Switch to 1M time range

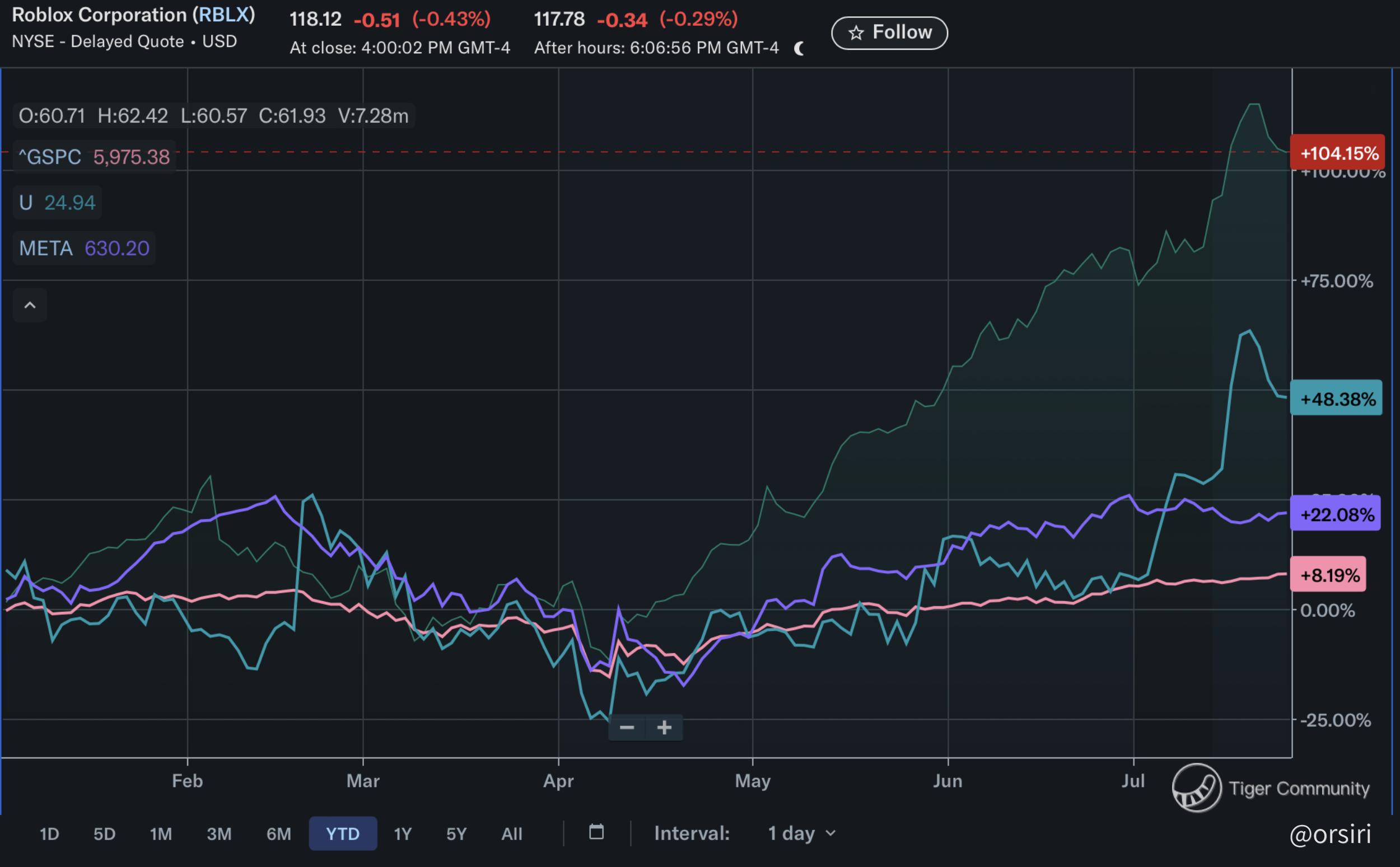point(161,833)
